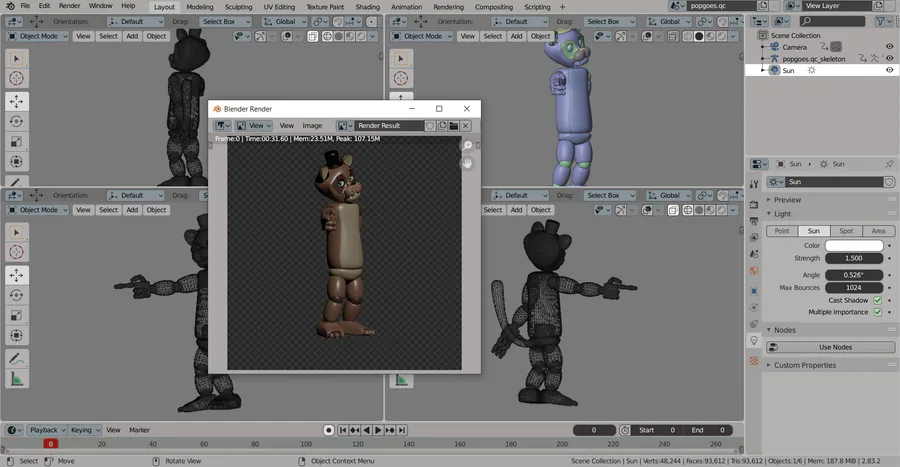900x467 pixels.
Task: Open the Output properties tab
Action: [754, 221]
